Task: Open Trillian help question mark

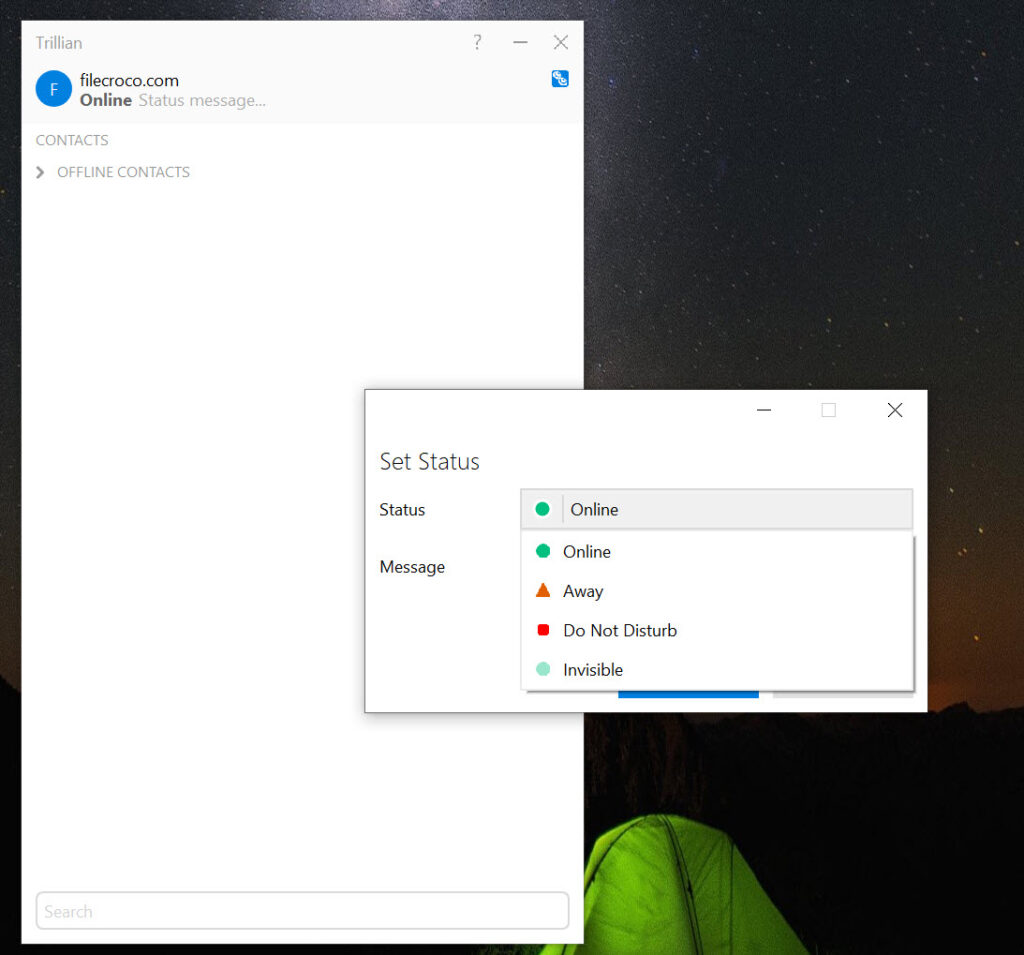Action: (x=477, y=42)
